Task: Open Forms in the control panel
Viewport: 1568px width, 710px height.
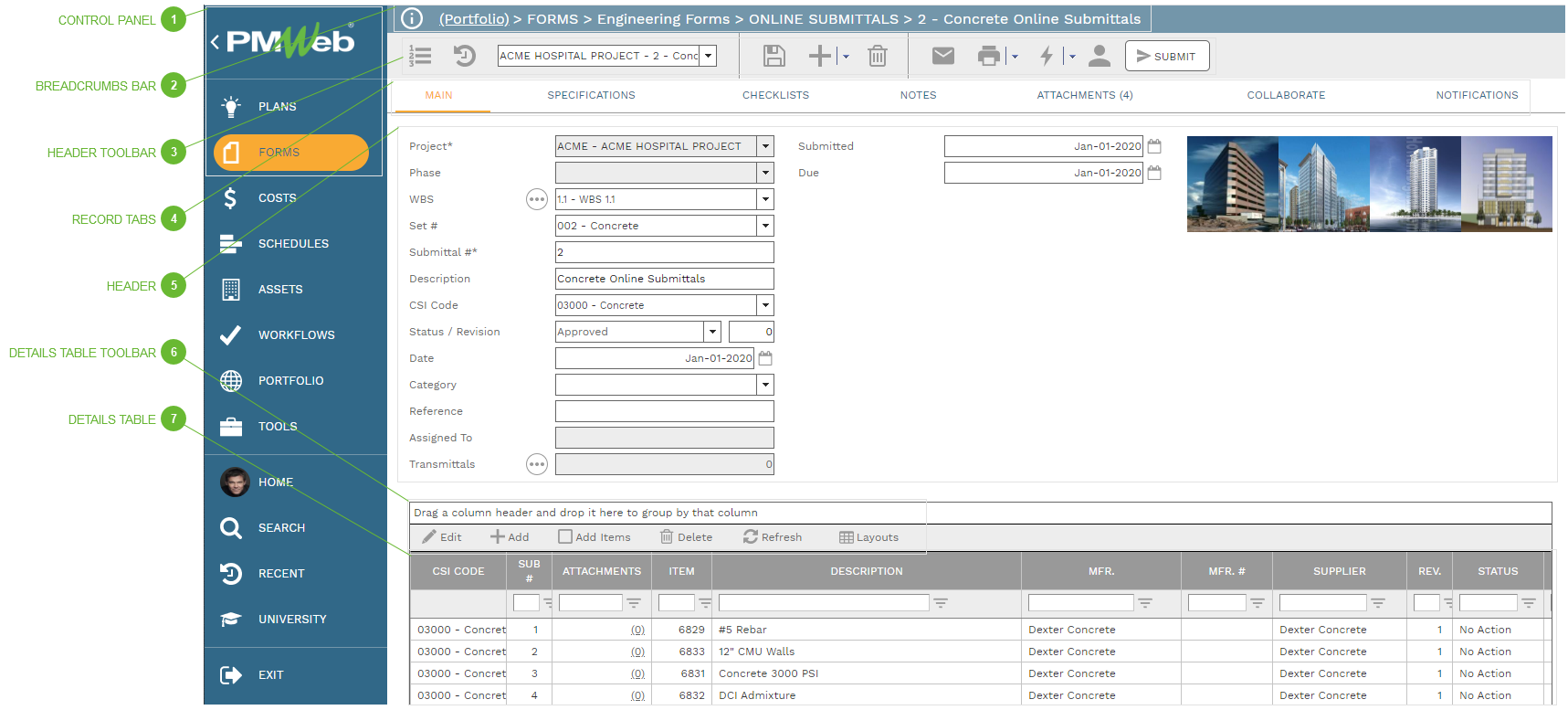Action: click(x=291, y=153)
